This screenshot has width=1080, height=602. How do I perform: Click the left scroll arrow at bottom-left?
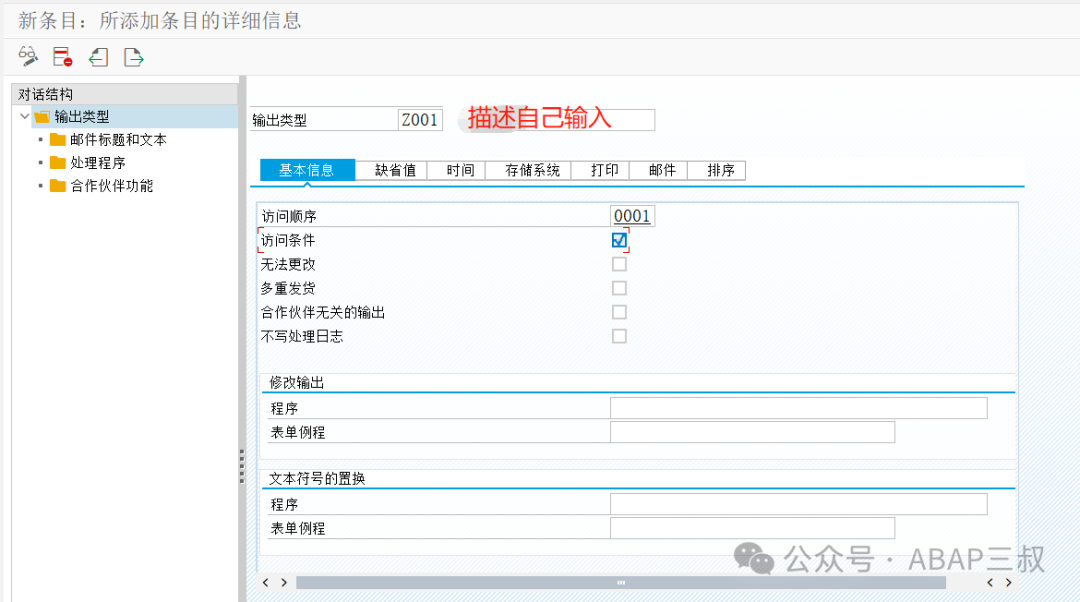[266, 583]
